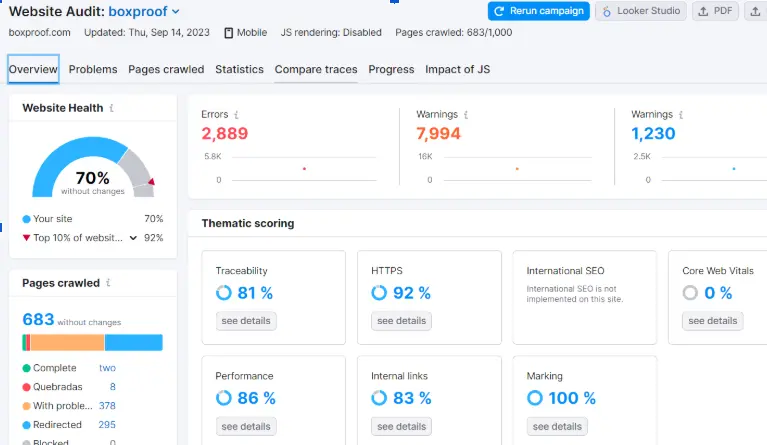Click the info icon beside blue Warnings

681,114
